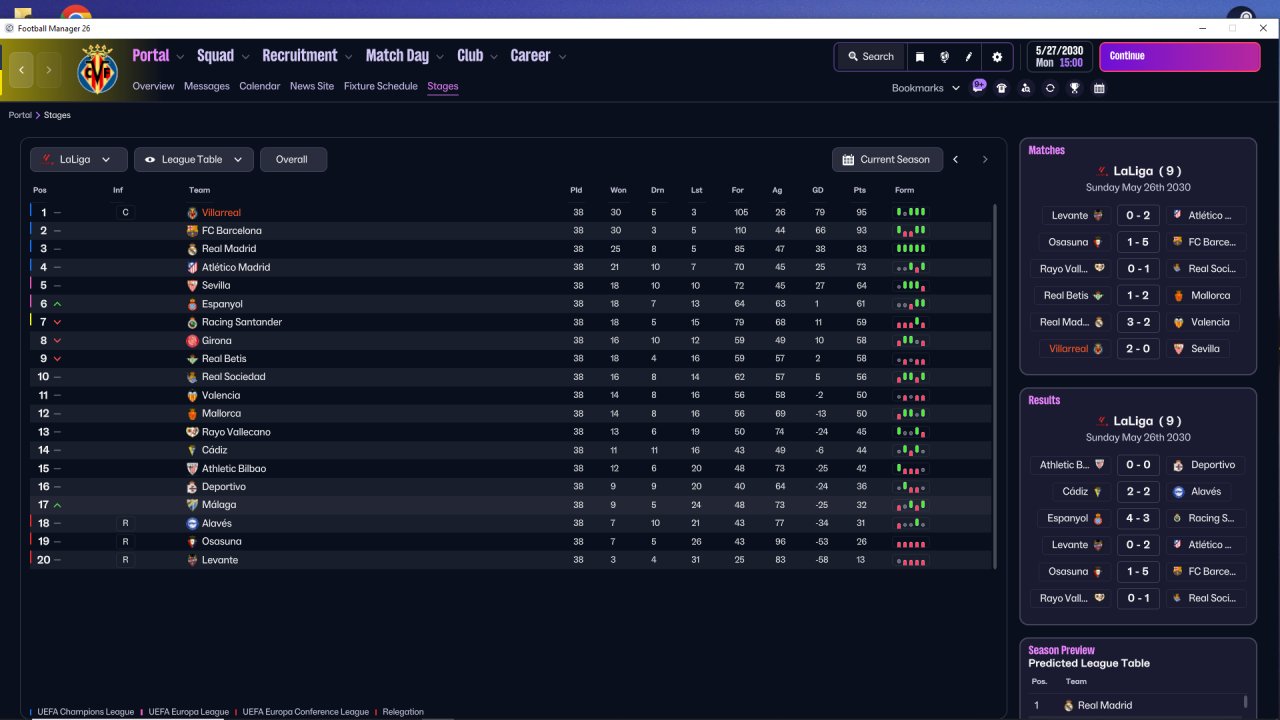Open the globe icon in the top toolbar
This screenshot has width=1280, height=720.
coord(945,57)
